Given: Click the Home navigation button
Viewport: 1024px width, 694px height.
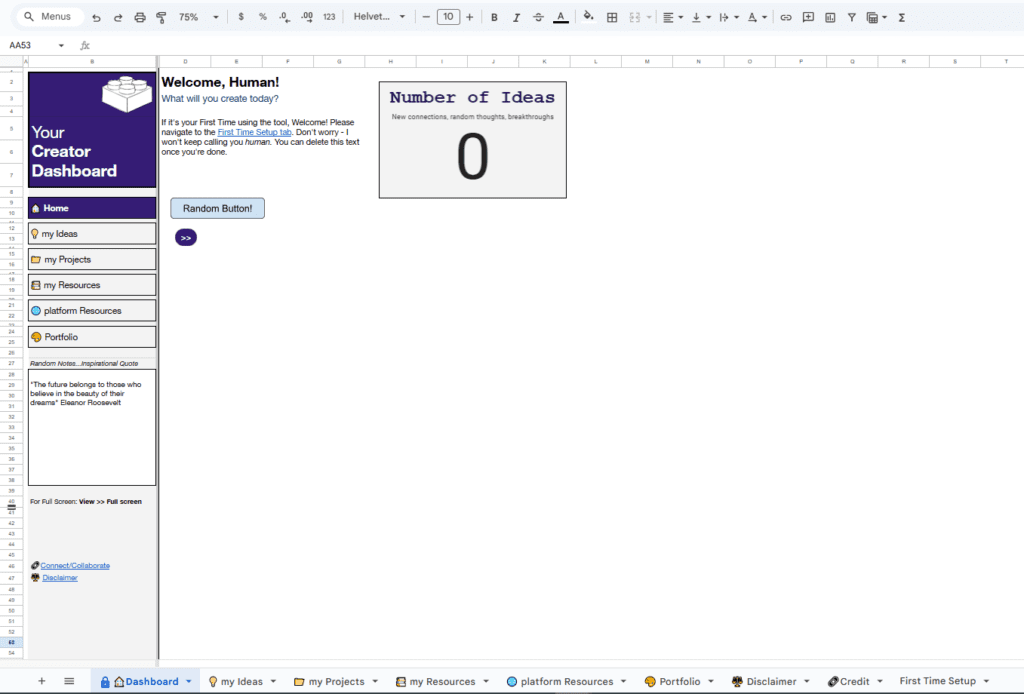Looking at the screenshot, I should point(92,208).
